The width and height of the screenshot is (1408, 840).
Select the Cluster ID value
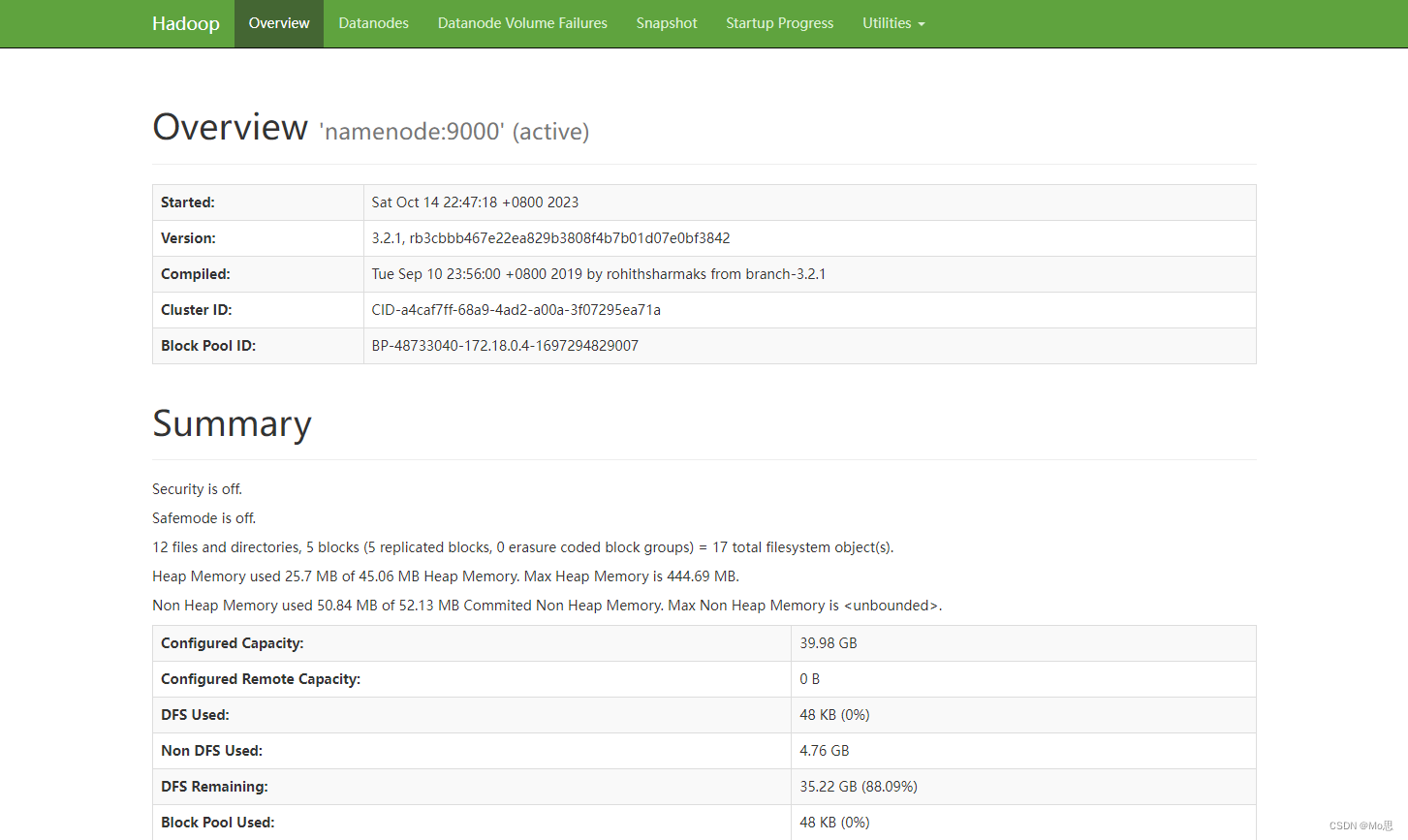(x=516, y=310)
